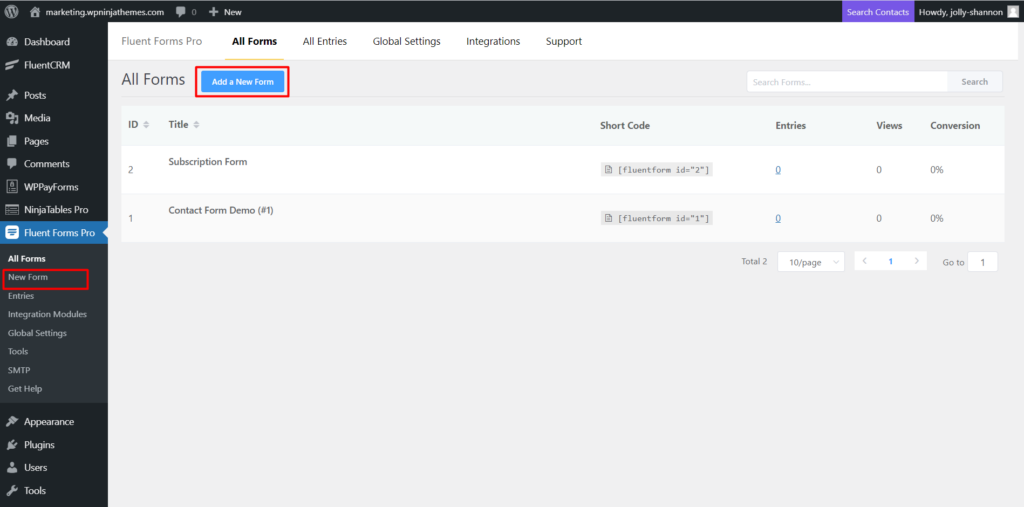Open Dashboard from the sidebar
The width and height of the screenshot is (1024, 507).
click(x=46, y=42)
